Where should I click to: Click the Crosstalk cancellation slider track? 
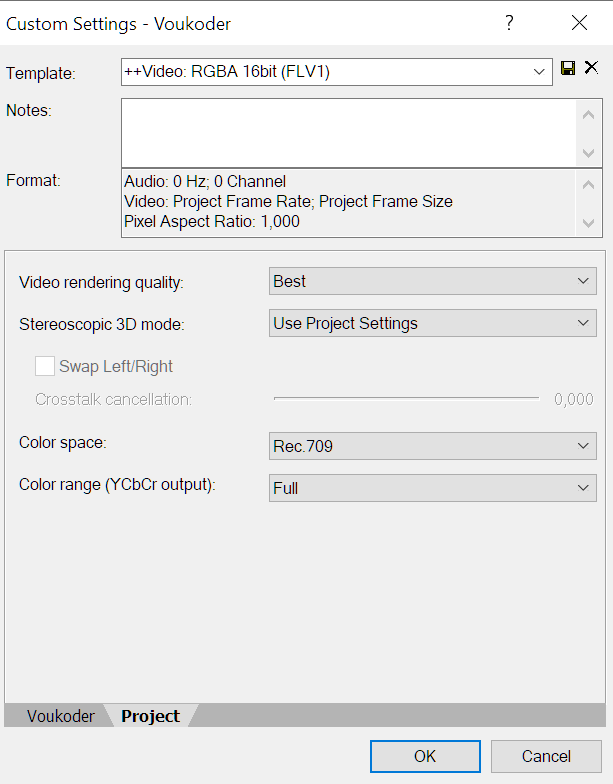[x=406, y=398]
